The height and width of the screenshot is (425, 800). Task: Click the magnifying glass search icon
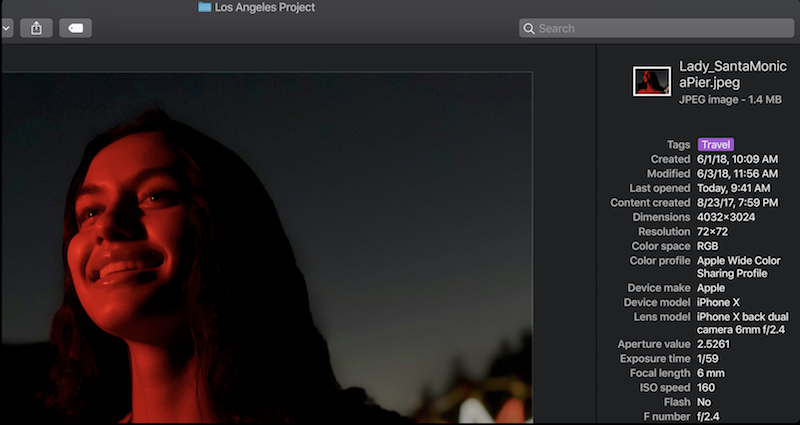[529, 28]
